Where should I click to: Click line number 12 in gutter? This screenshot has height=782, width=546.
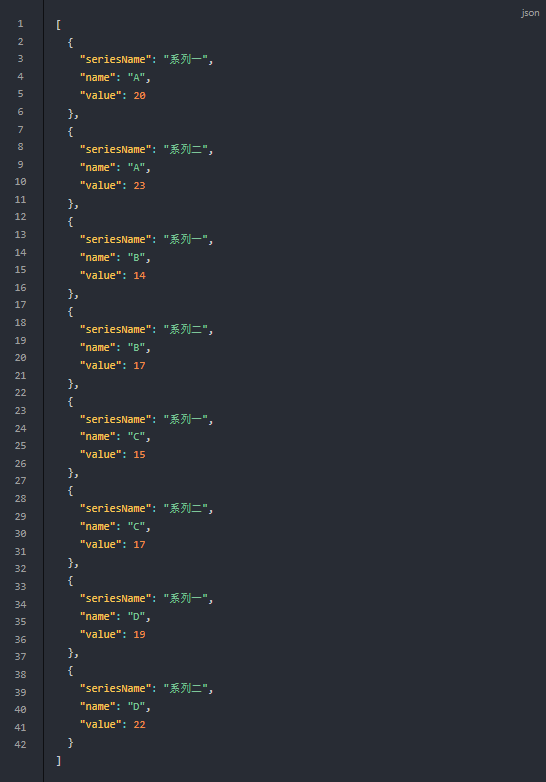pyautogui.click(x=20, y=216)
